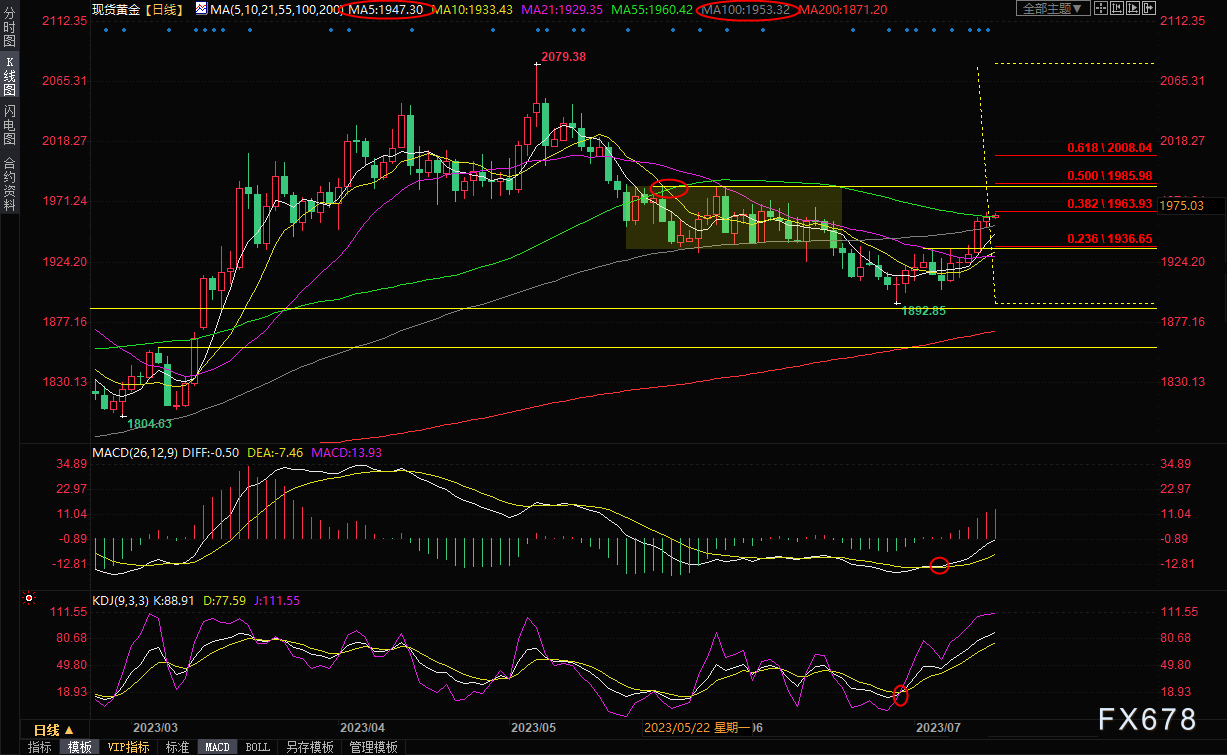Click the red sun icon beside KDJ
Viewport: 1227px width, 755px height.
27,600
